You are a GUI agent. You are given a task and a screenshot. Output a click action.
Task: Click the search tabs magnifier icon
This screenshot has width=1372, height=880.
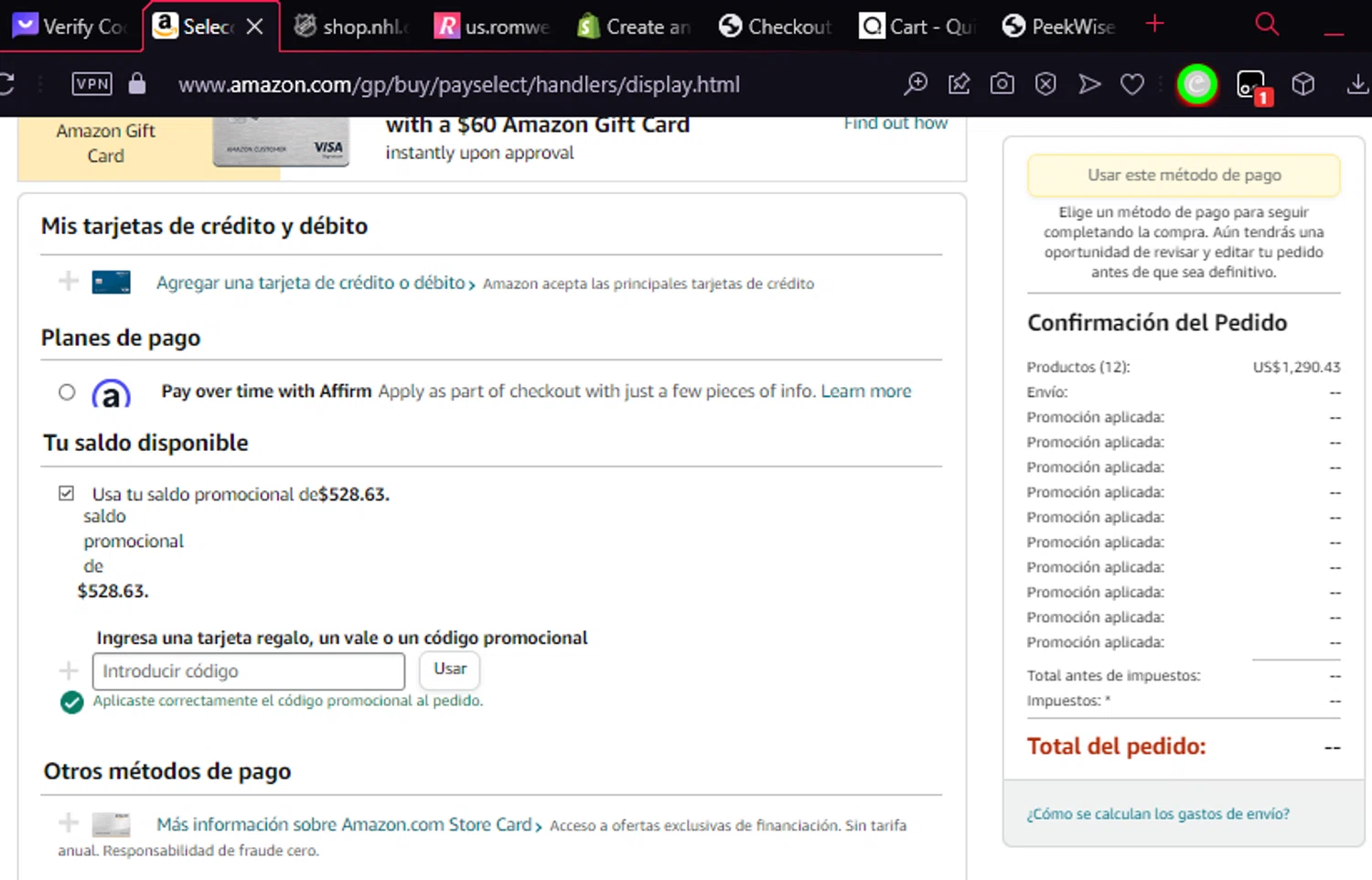point(1267,24)
